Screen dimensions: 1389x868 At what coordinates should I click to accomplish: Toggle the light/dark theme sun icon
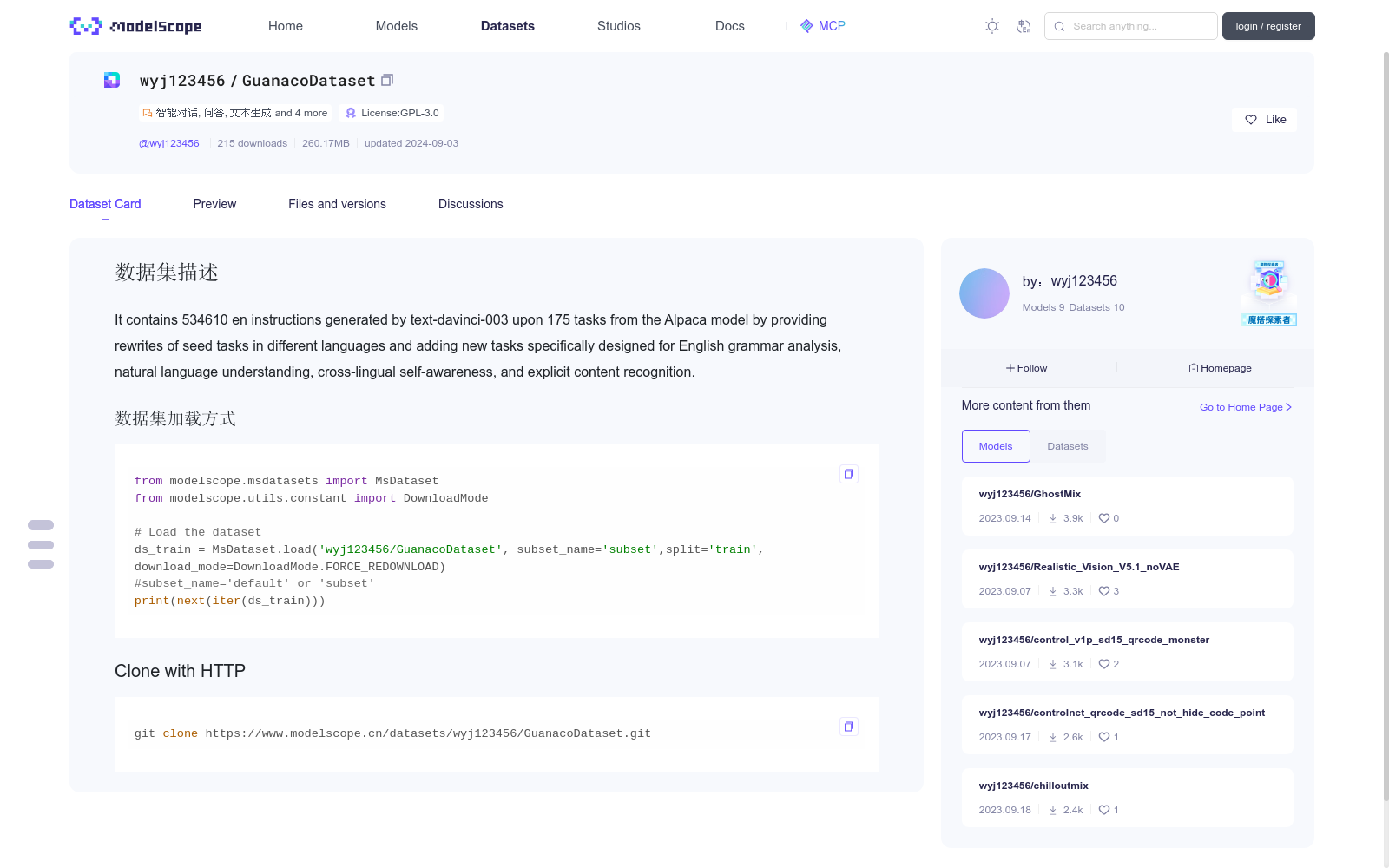click(992, 26)
